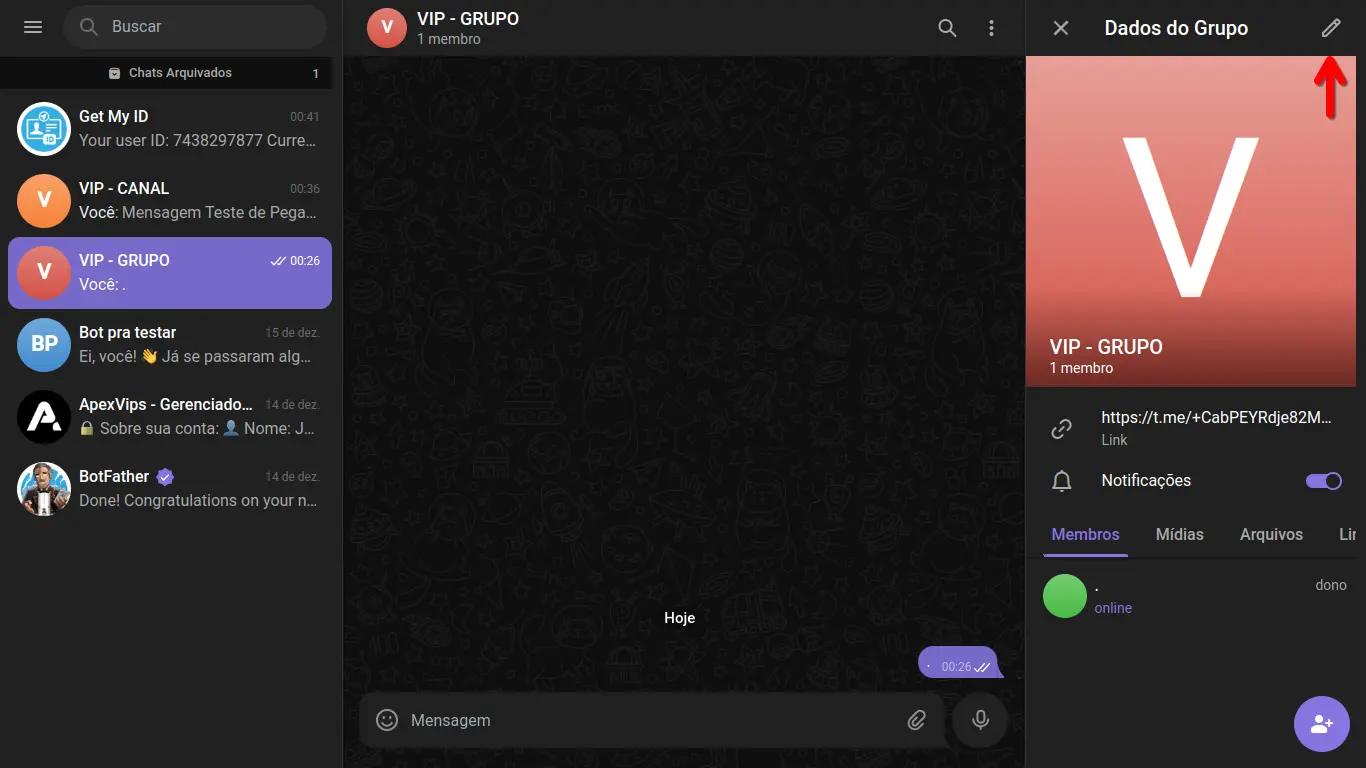Start voice recording with microphone button
The image size is (1366, 768).
[x=980, y=720]
